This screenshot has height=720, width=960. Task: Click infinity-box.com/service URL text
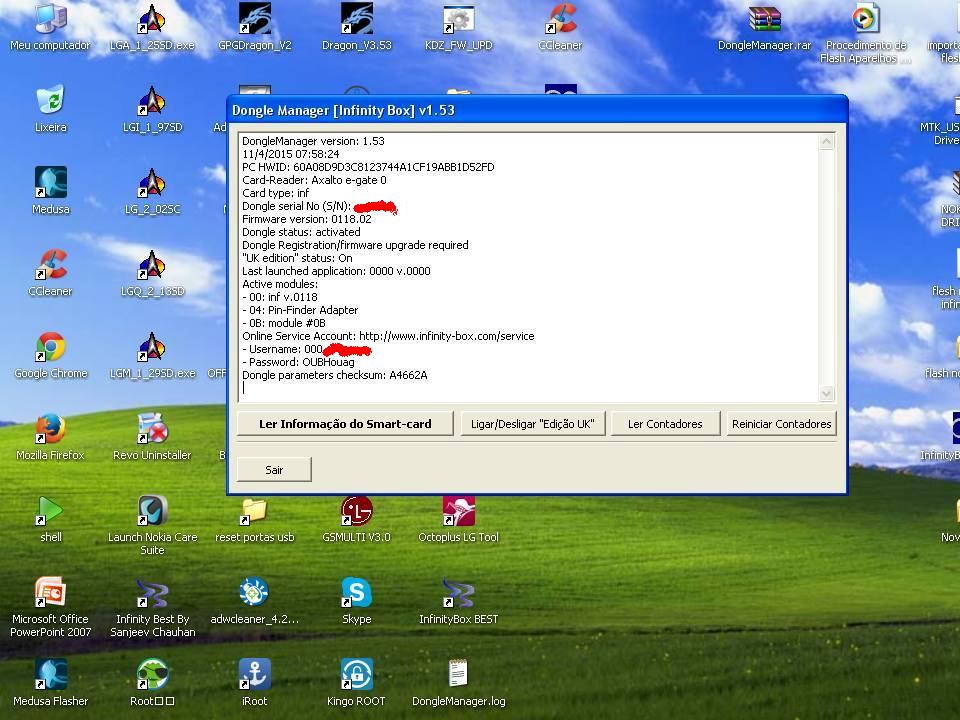click(x=446, y=336)
